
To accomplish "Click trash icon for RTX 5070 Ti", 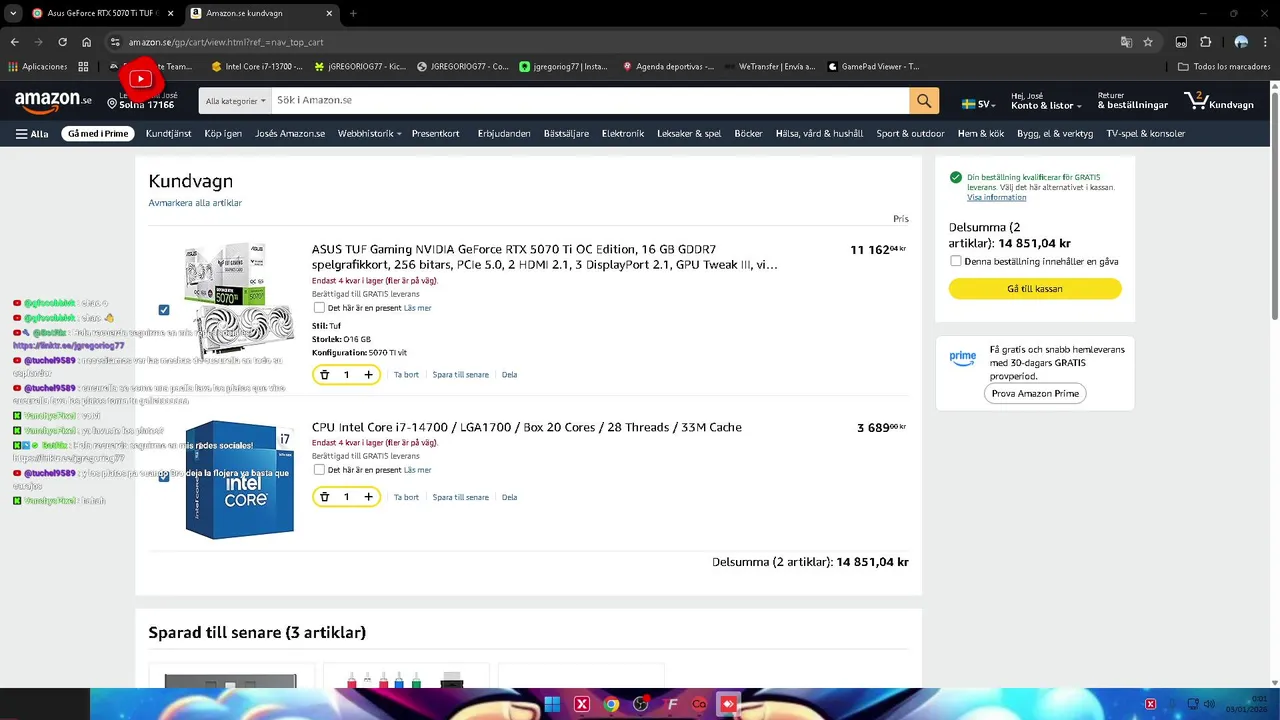I will pos(324,375).
